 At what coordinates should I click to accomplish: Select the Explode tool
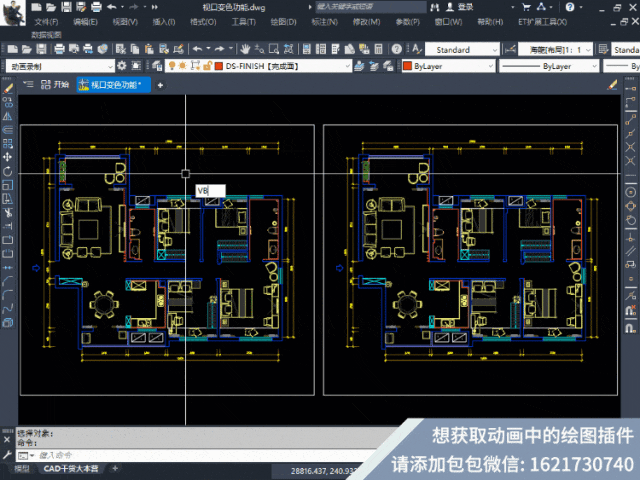(x=8, y=323)
